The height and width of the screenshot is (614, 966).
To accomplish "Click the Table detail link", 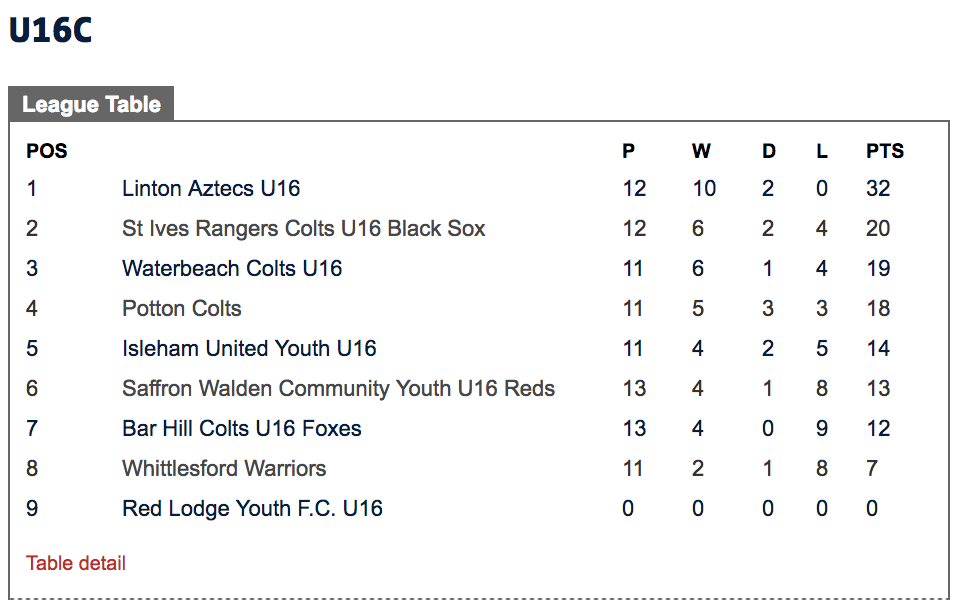I will coord(76,563).
